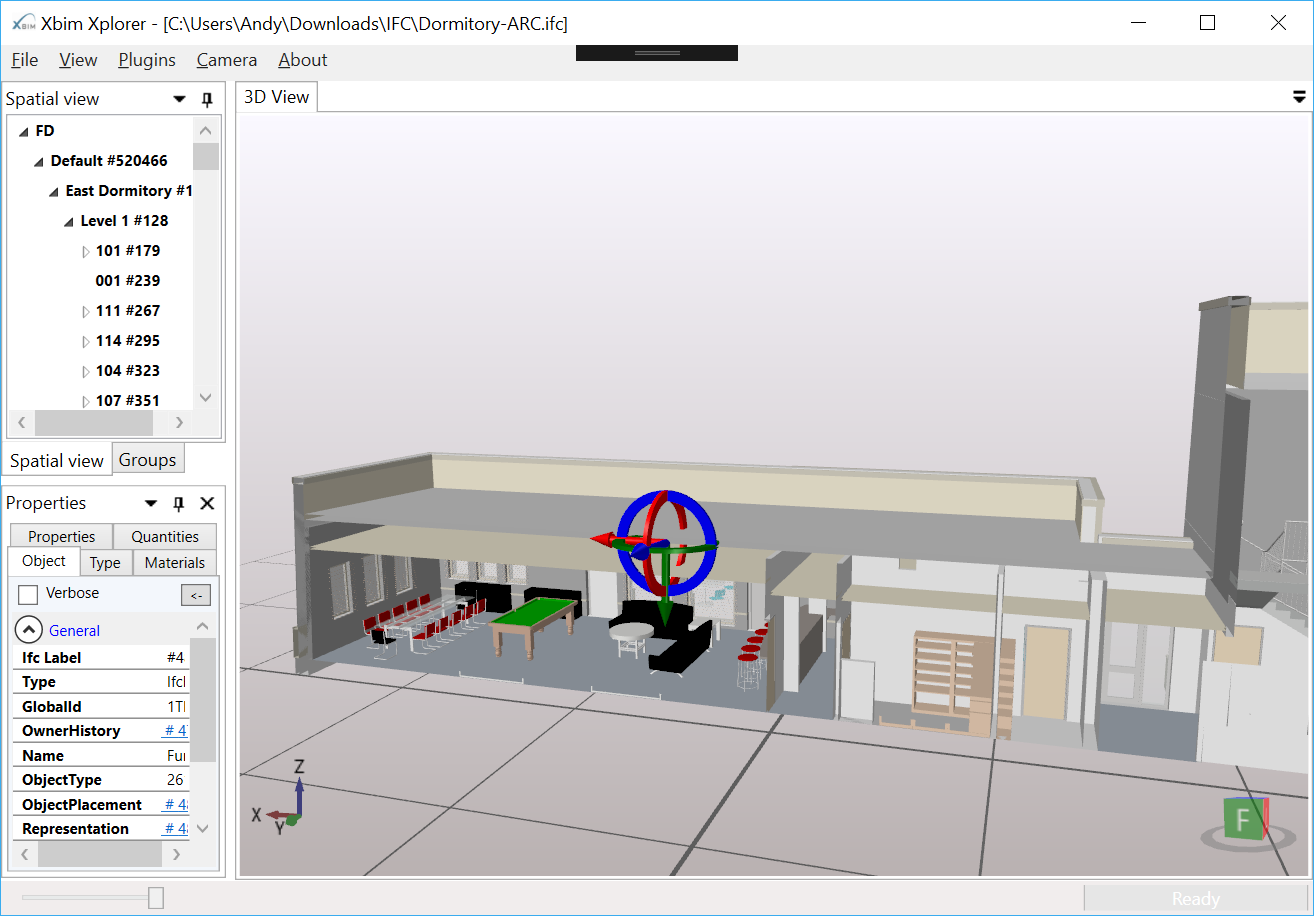Collapse the FD tree node
This screenshot has height=916, width=1314.
(24, 131)
